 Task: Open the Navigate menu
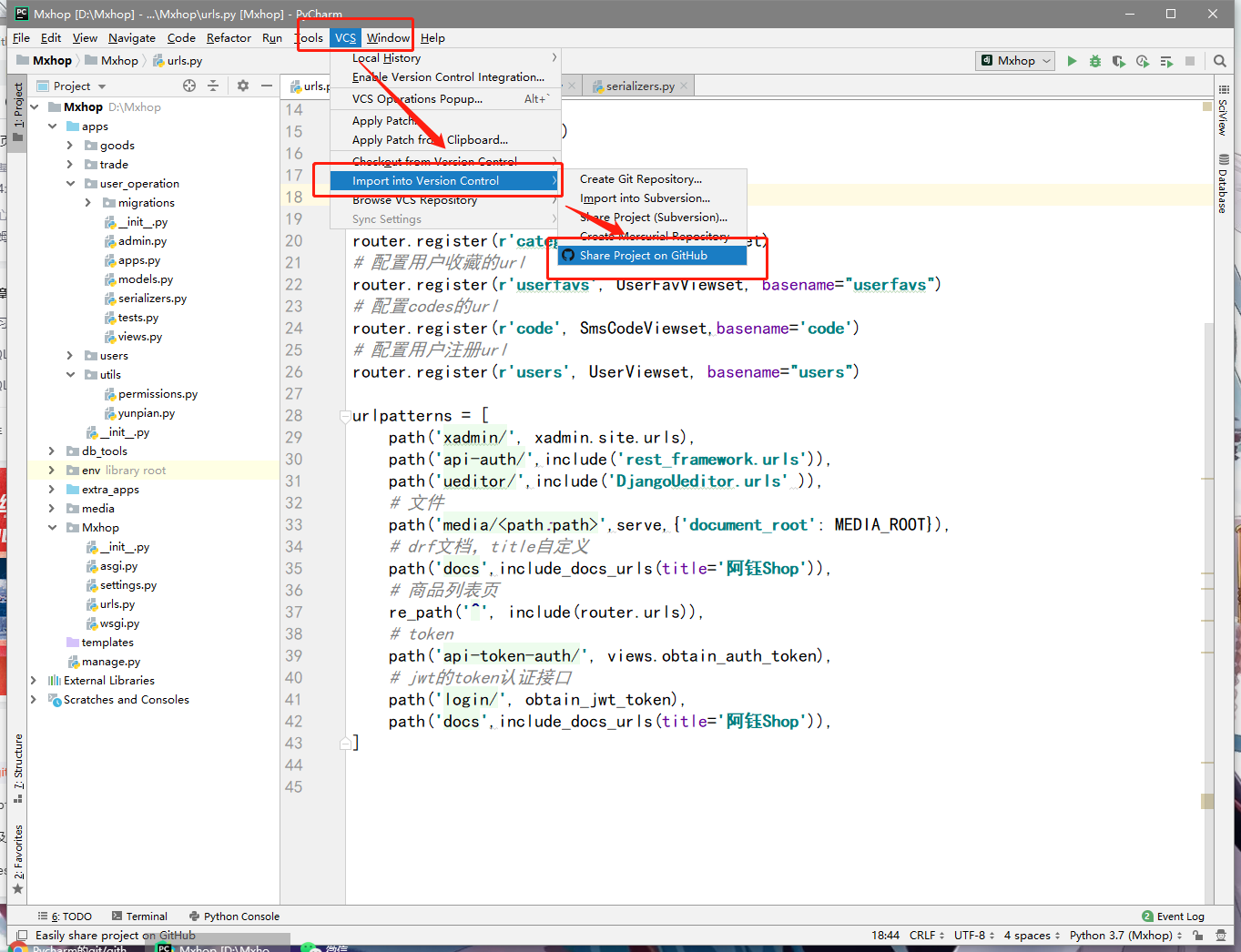[132, 38]
